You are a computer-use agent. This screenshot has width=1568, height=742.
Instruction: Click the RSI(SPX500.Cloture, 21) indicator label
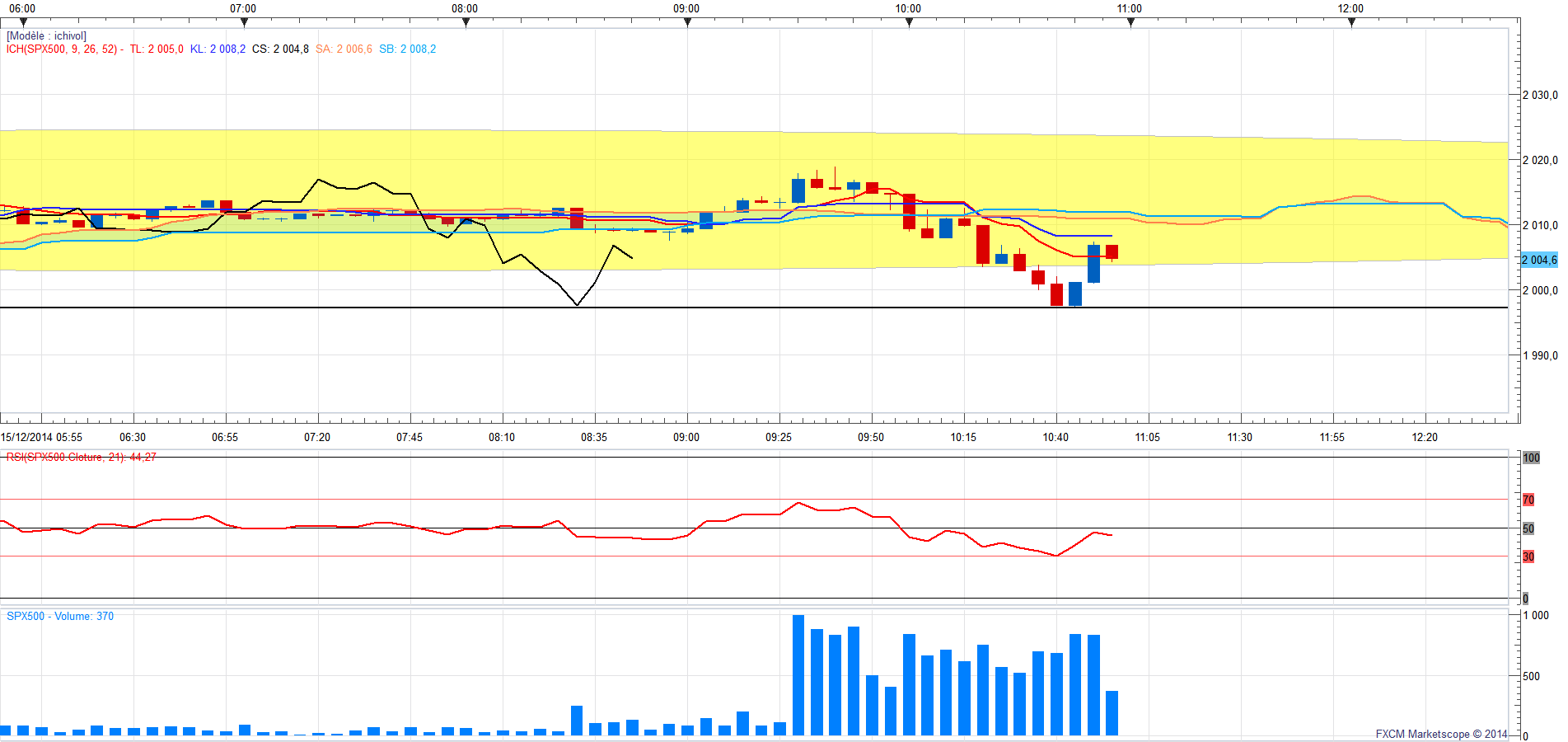pyautogui.click(x=81, y=457)
